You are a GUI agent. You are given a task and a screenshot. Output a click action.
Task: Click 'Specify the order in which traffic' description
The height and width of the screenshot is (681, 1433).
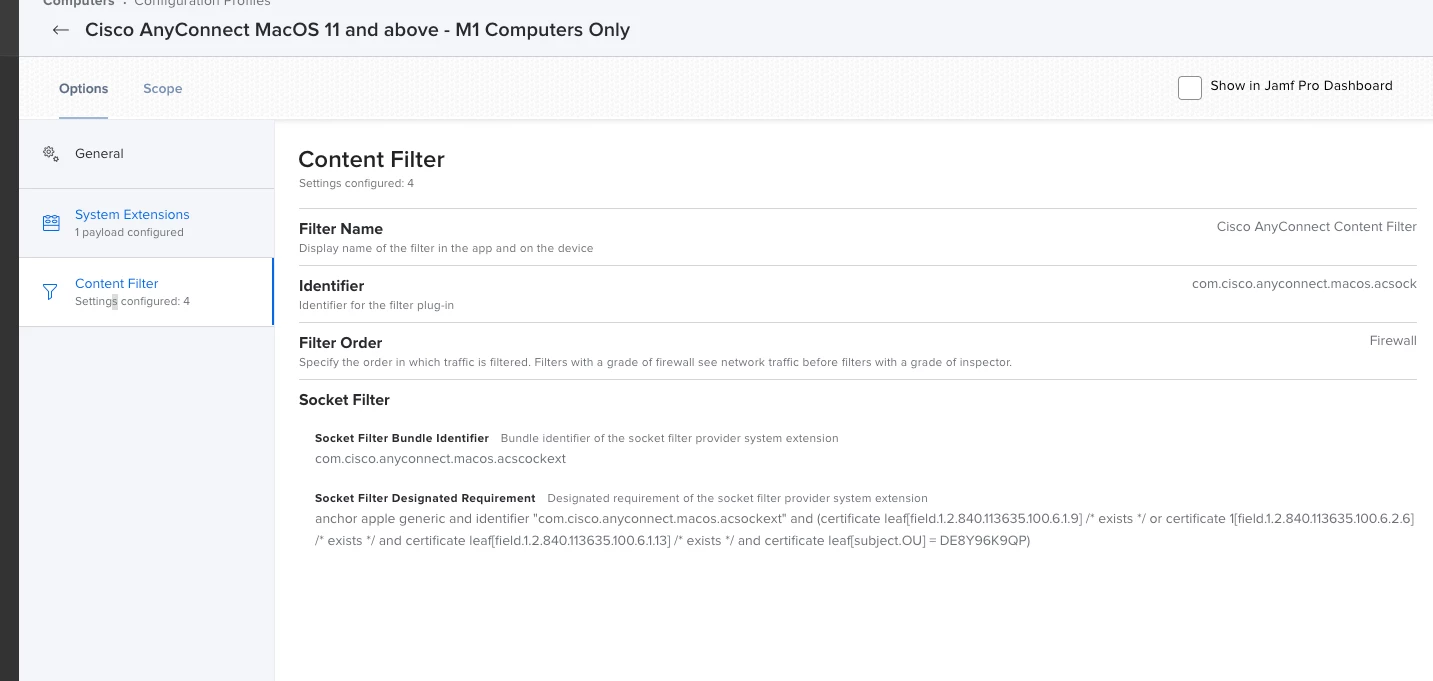[x=655, y=362]
